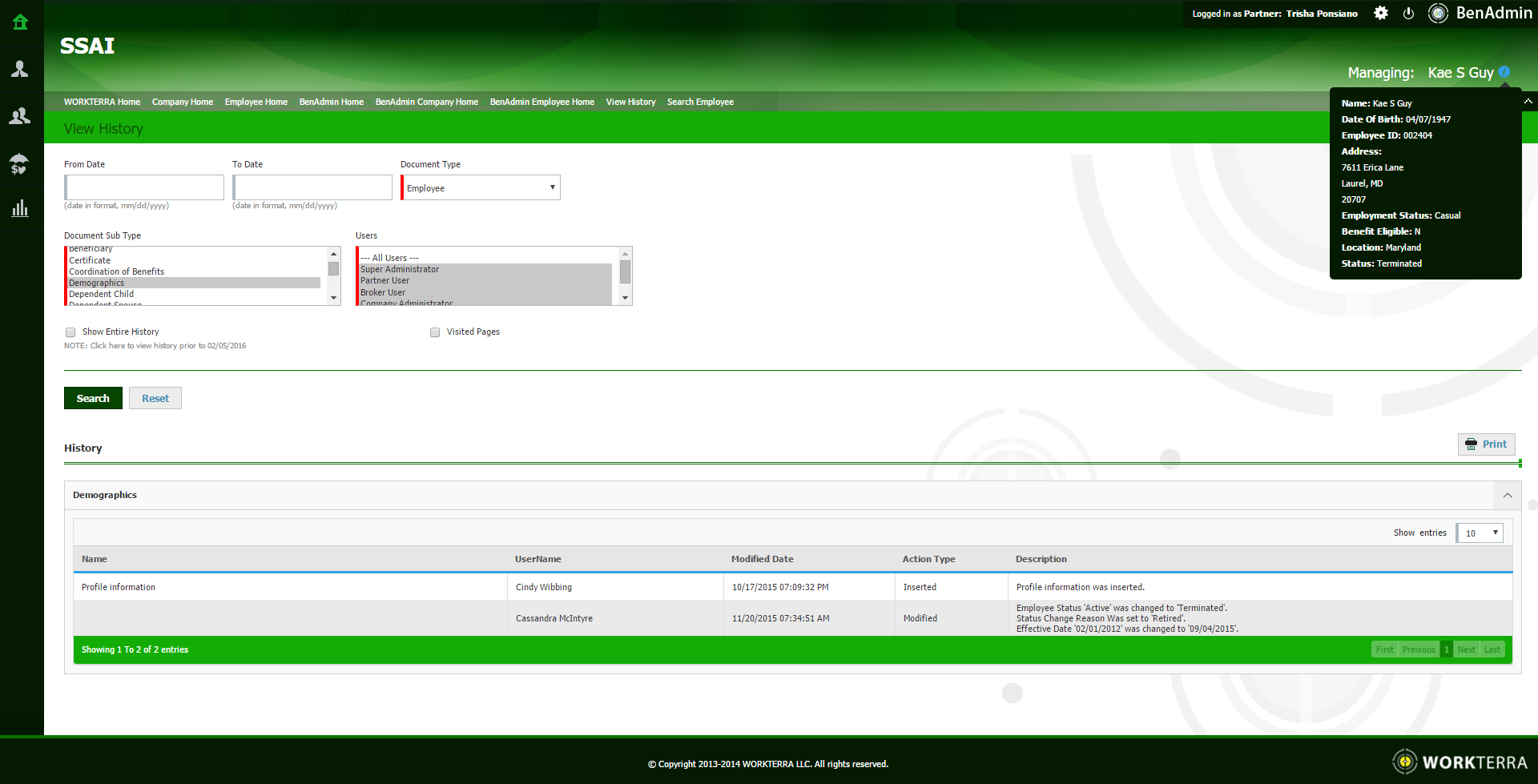The width and height of the screenshot is (1538, 784).
Task: Click the Users list scrollbar thumb
Action: 625,271
